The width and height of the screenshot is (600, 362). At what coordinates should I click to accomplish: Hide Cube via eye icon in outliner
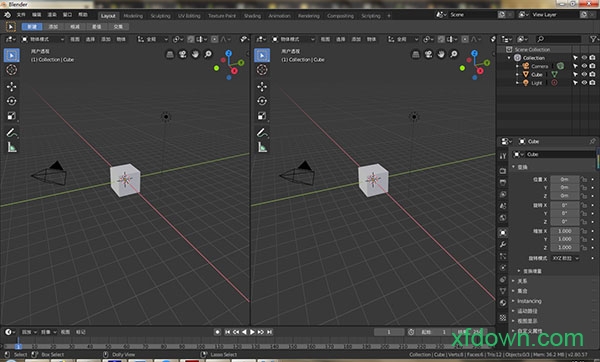pyautogui.click(x=584, y=74)
